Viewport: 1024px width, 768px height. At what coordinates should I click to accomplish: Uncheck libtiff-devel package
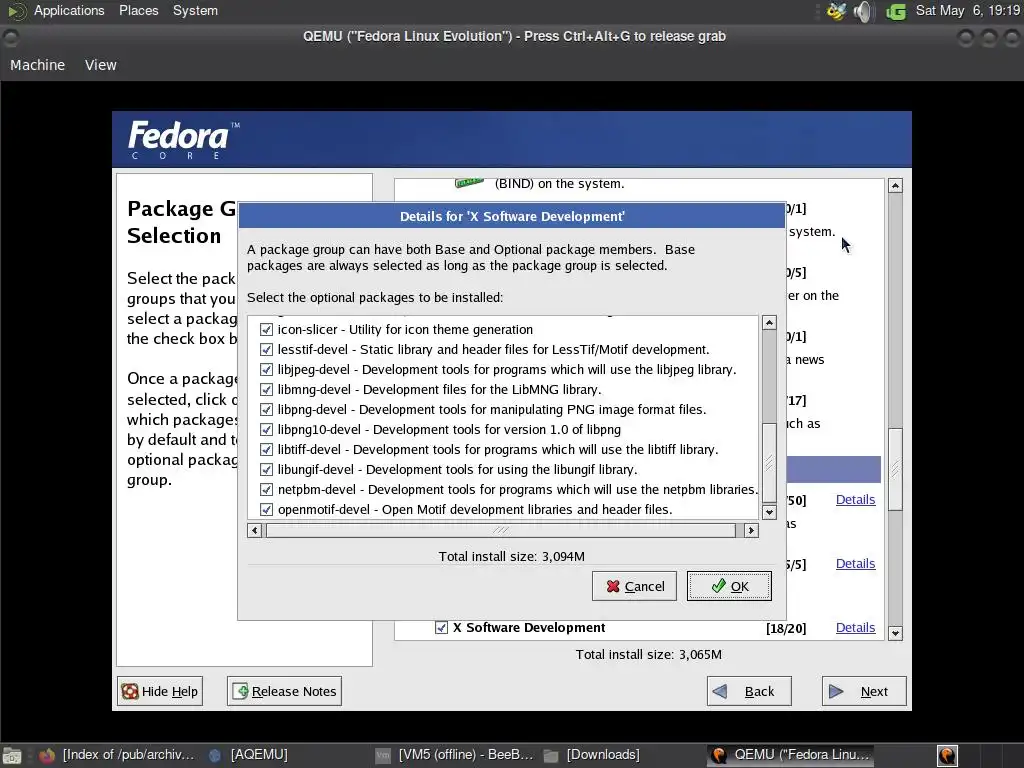[x=266, y=449]
